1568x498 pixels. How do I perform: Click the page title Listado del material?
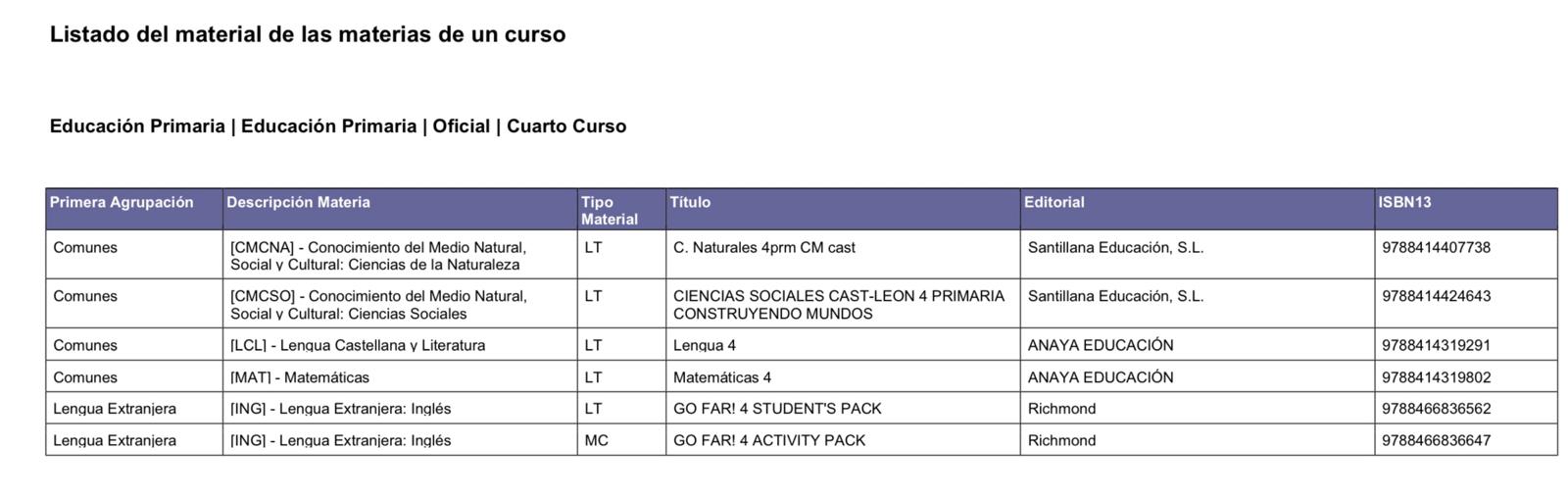[308, 34]
